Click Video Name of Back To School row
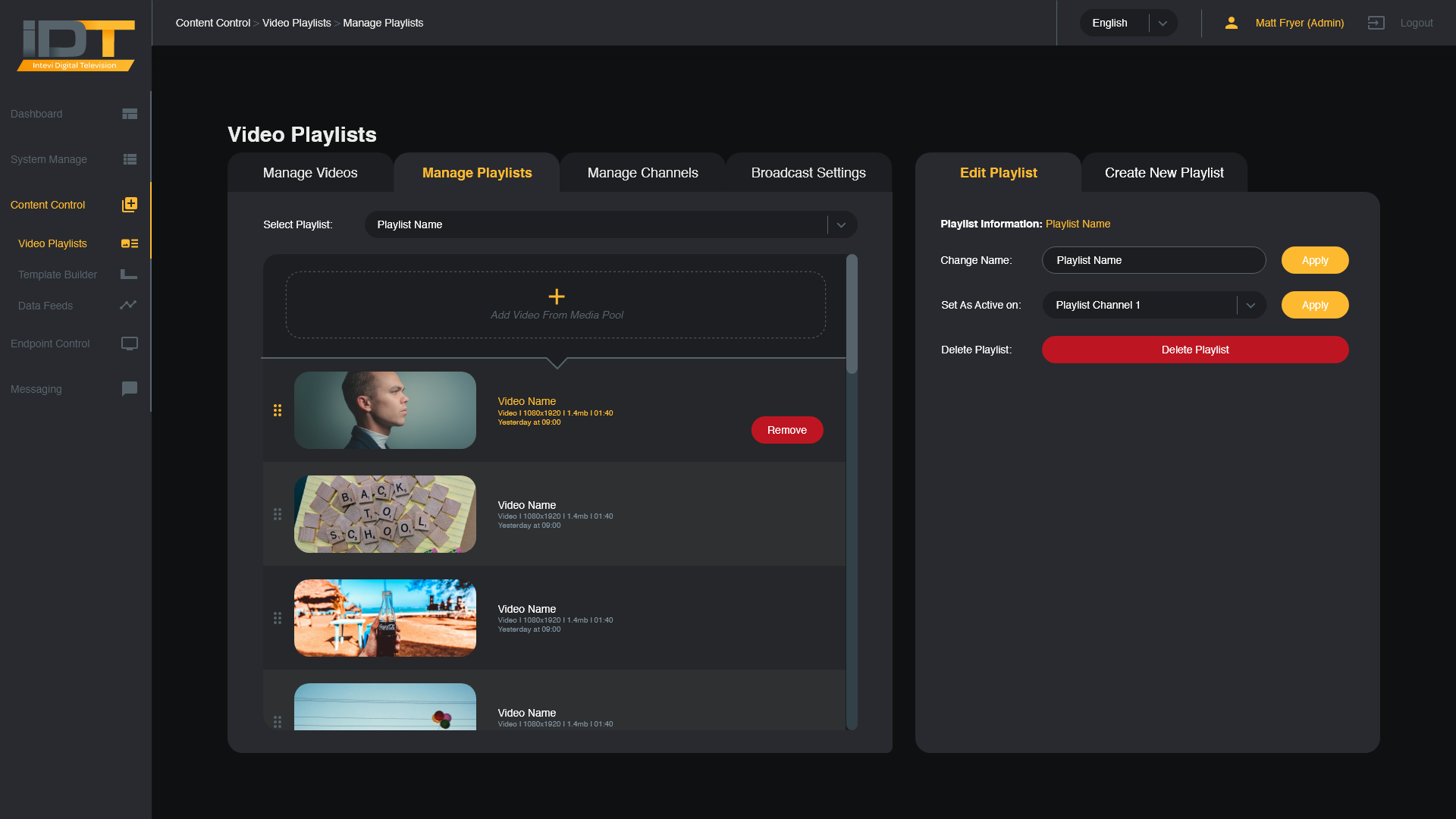 point(527,505)
